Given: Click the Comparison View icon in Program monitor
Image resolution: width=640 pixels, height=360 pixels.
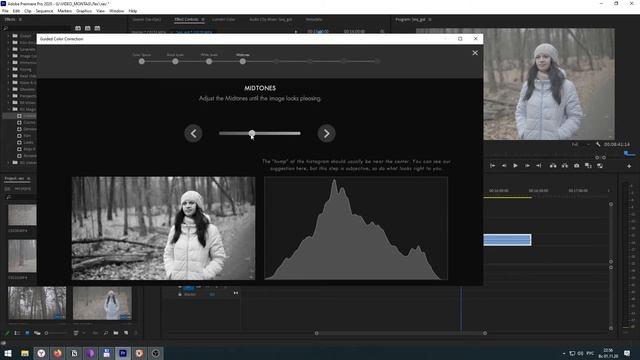Looking at the screenshot, I should tap(588, 166).
